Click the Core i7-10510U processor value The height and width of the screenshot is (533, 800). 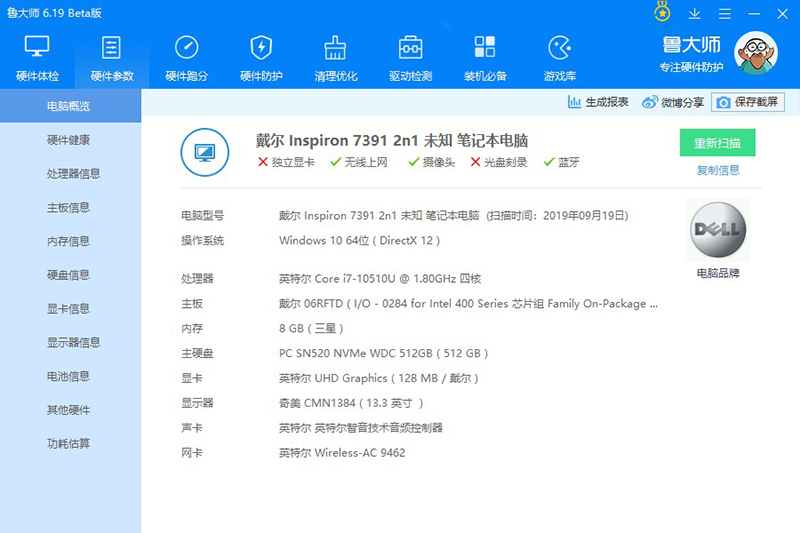(380, 278)
